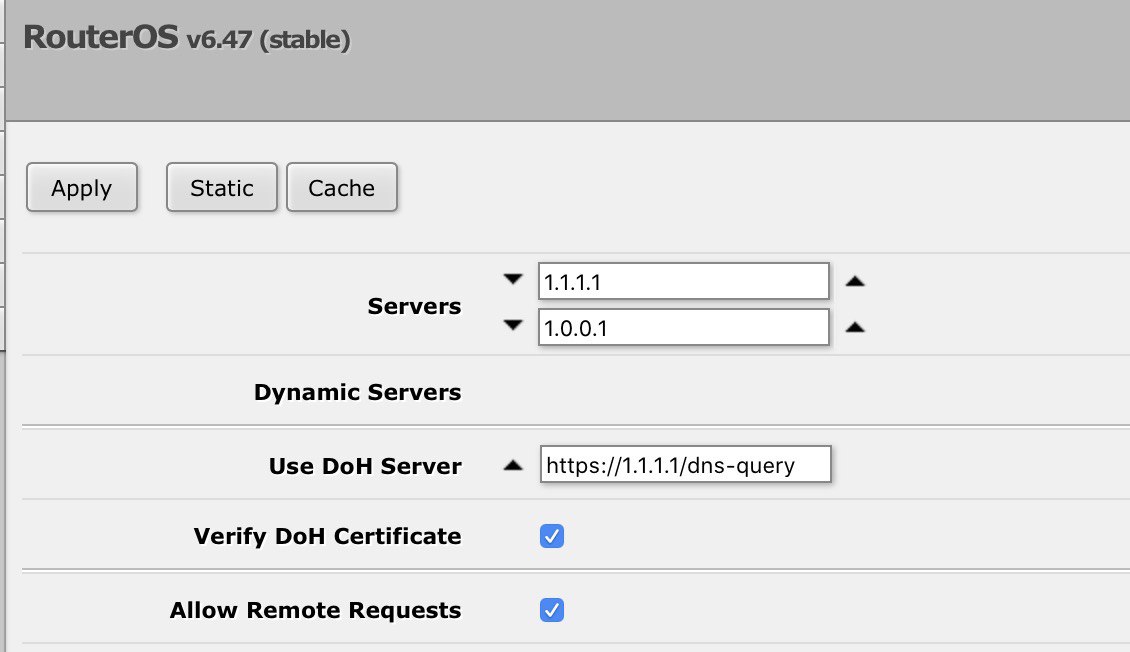
Task: Collapse the Use DoH Server field arrow
Action: pos(513,465)
